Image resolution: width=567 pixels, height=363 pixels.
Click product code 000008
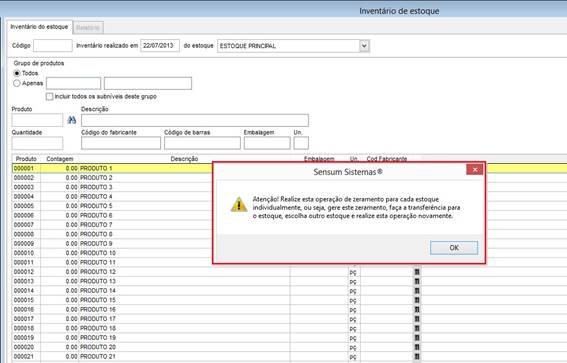pos(24,234)
